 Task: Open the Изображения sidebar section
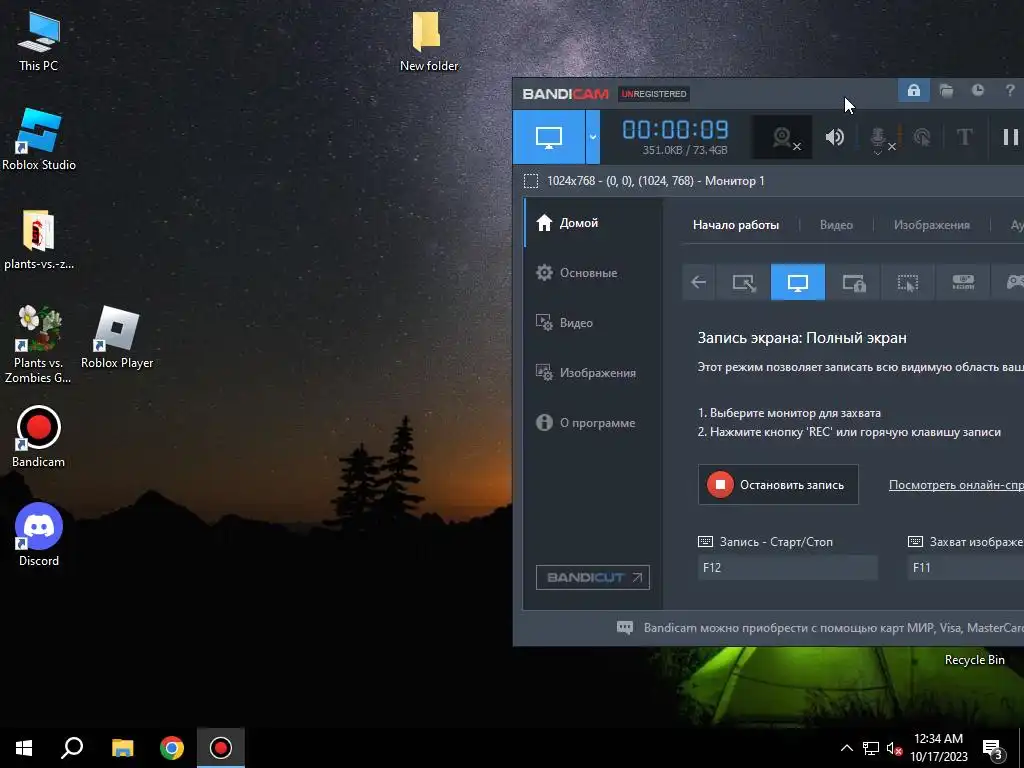point(593,373)
